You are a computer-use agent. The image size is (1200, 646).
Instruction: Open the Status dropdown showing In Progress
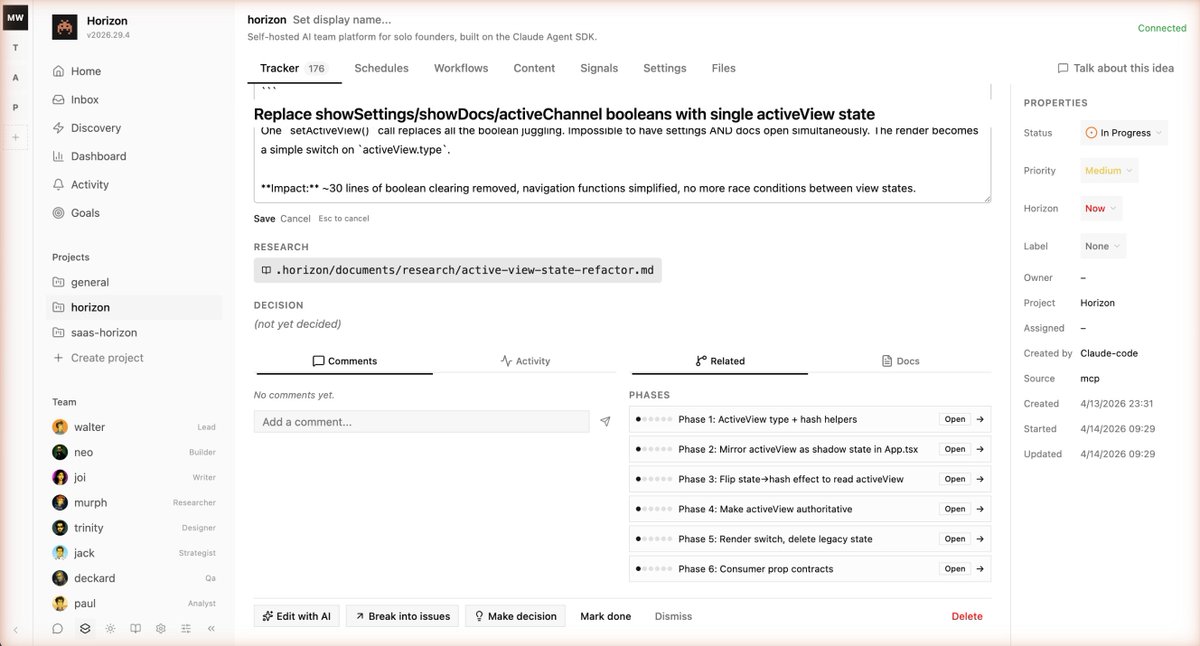tap(1124, 133)
